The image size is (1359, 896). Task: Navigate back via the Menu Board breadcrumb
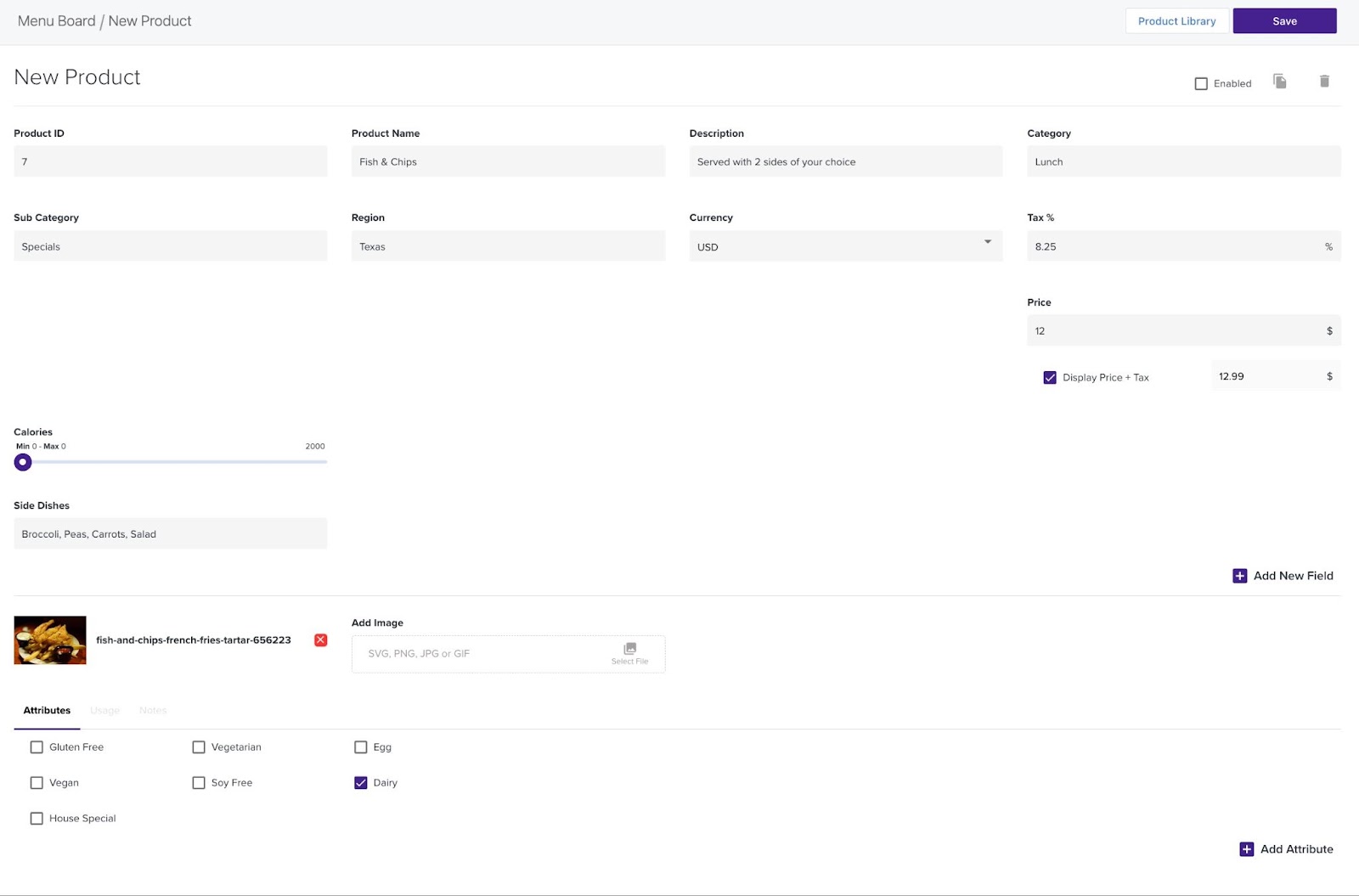coord(56,20)
